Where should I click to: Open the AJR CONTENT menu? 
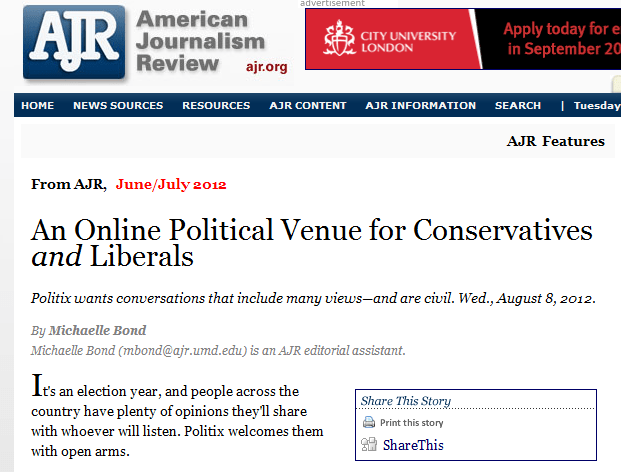(308, 106)
